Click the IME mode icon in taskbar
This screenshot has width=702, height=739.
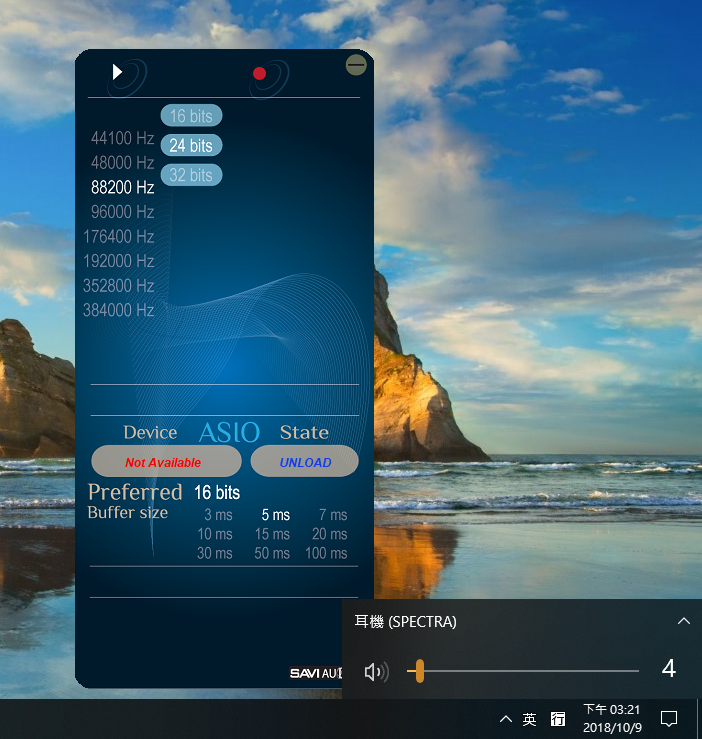pyautogui.click(x=558, y=719)
